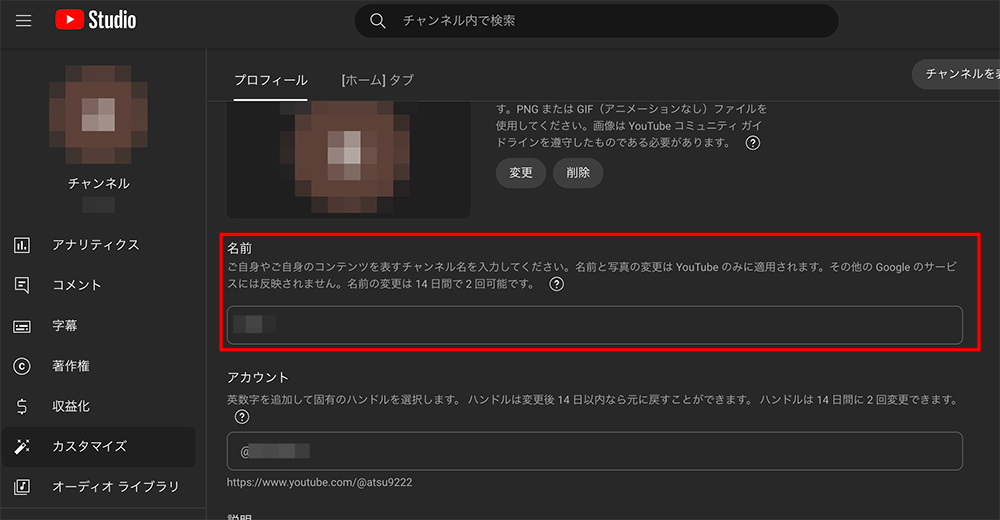Click the アカウント section heading
The width and height of the screenshot is (1000, 520).
pyautogui.click(x=258, y=378)
